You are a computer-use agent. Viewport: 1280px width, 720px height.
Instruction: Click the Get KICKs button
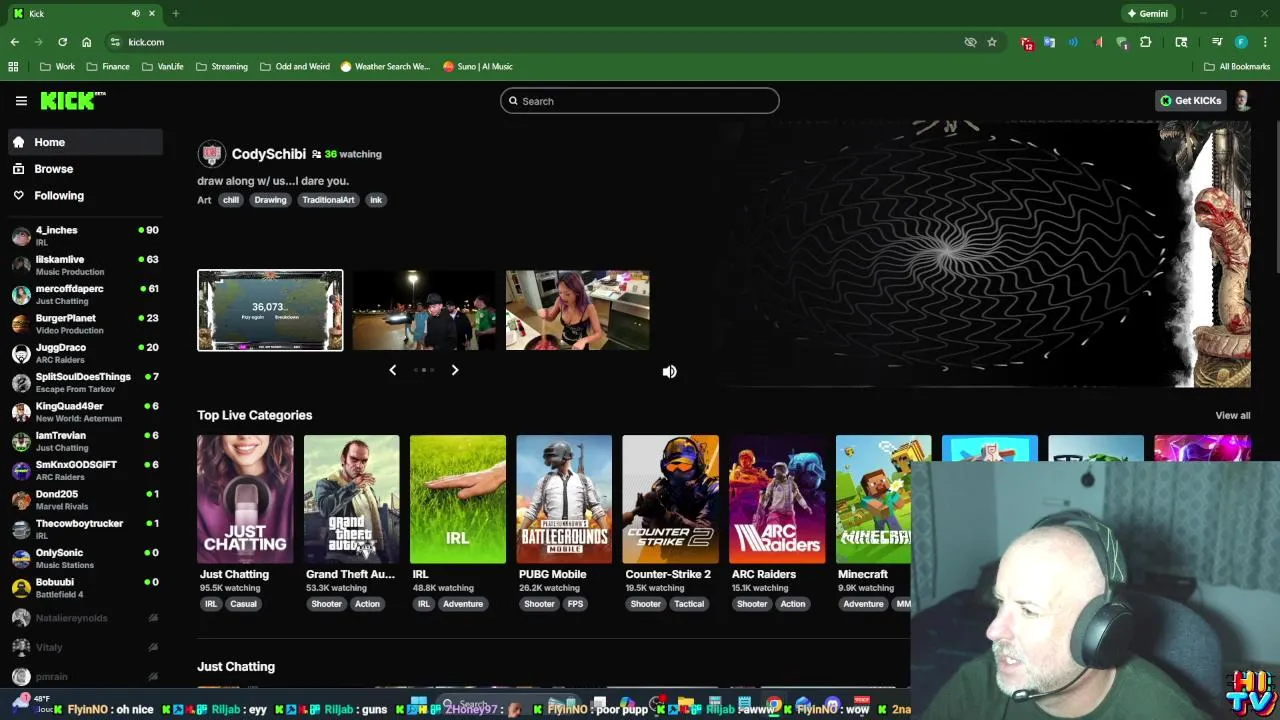pyautogui.click(x=1190, y=100)
